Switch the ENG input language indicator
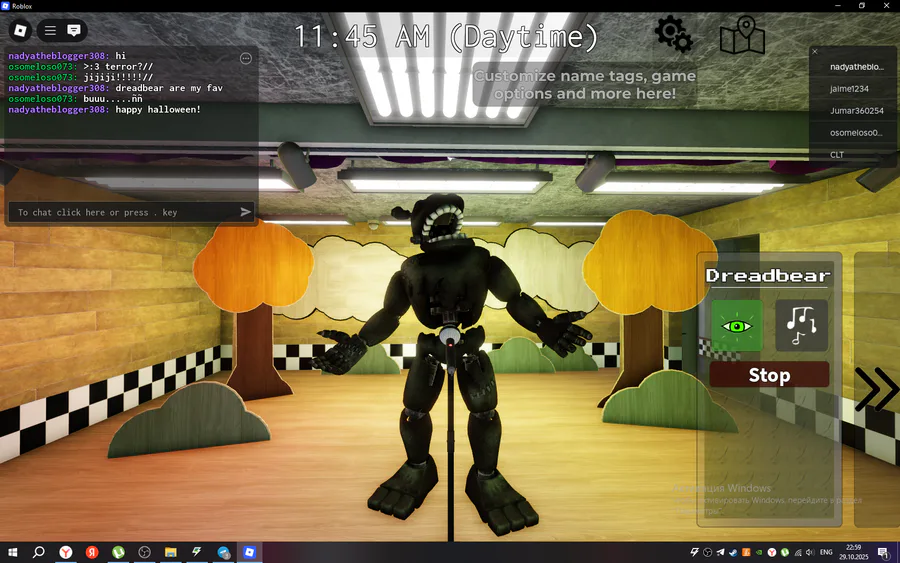The width and height of the screenshot is (900, 563). [826, 552]
